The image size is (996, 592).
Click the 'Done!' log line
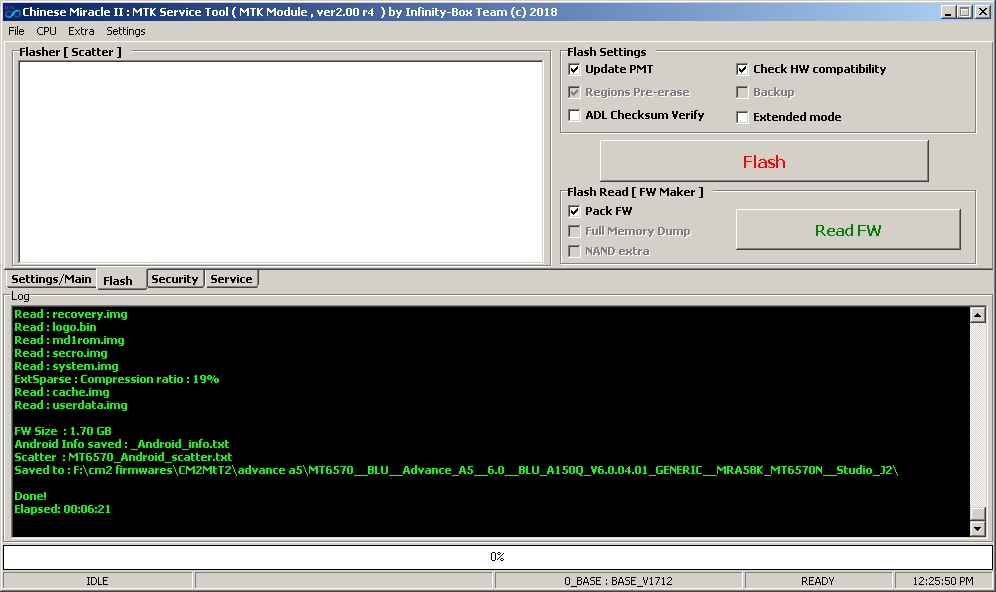[x=30, y=496]
